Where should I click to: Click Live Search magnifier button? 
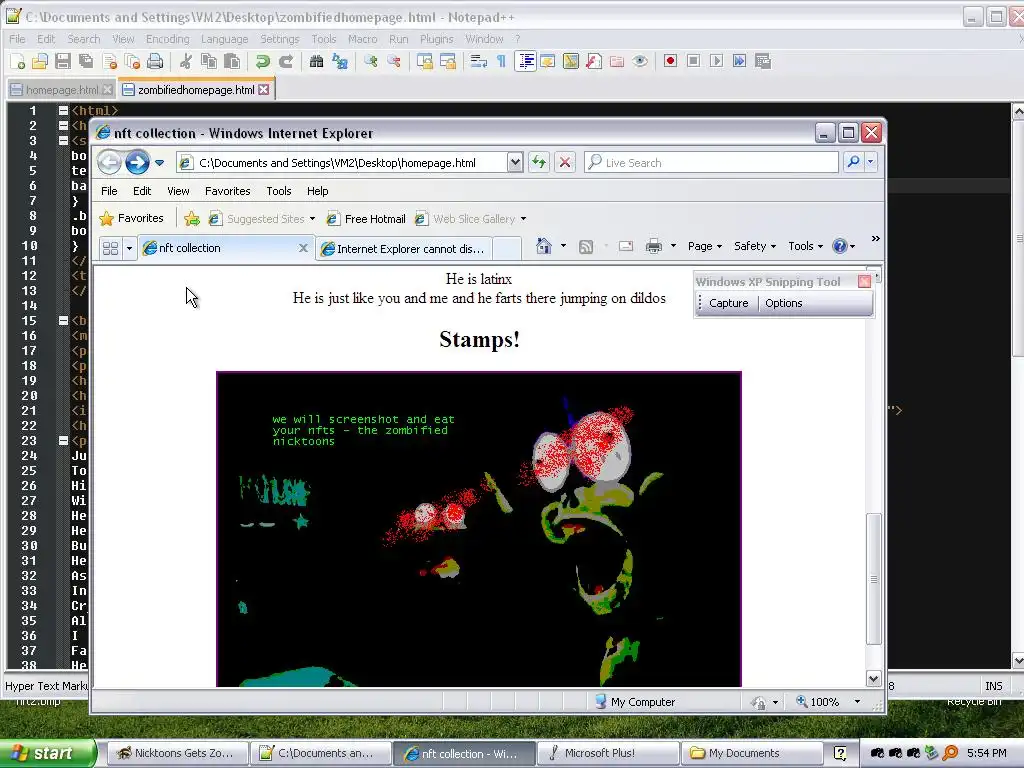tap(853, 162)
